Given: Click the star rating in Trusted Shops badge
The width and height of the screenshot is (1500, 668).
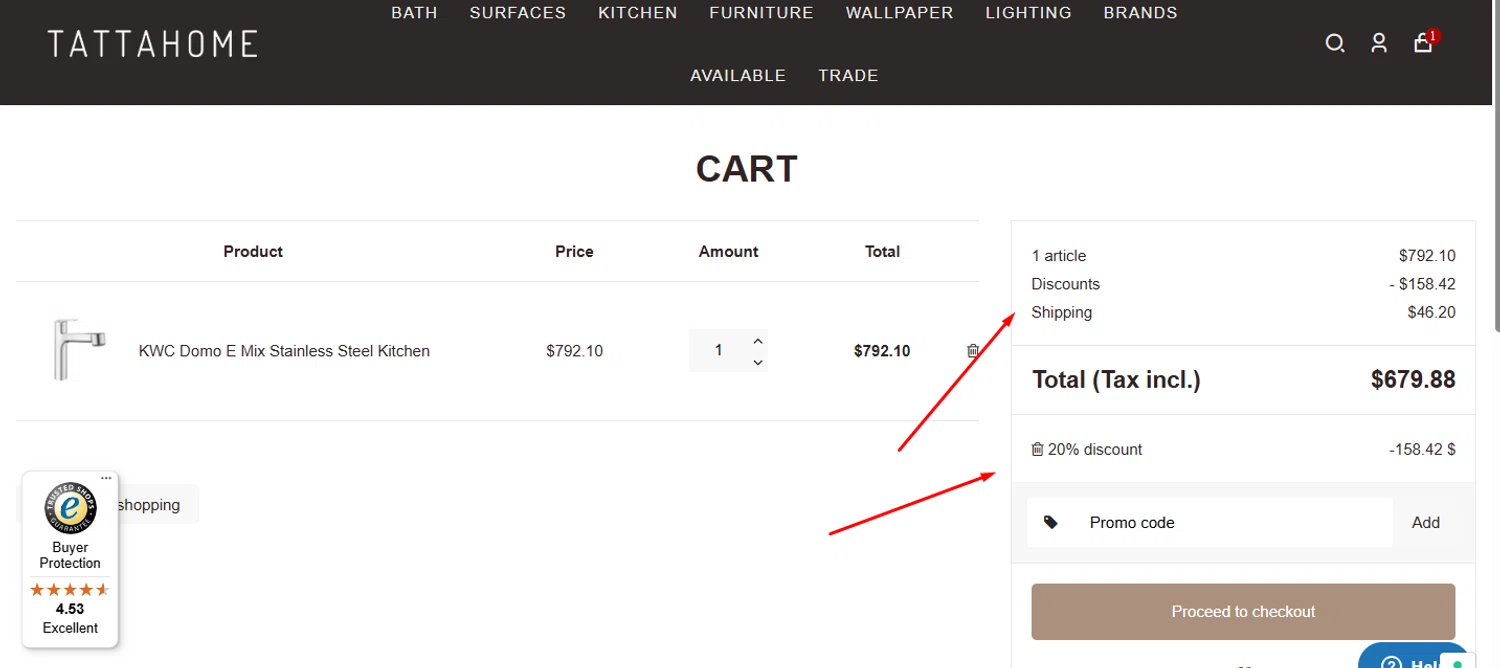Looking at the screenshot, I should [70, 589].
